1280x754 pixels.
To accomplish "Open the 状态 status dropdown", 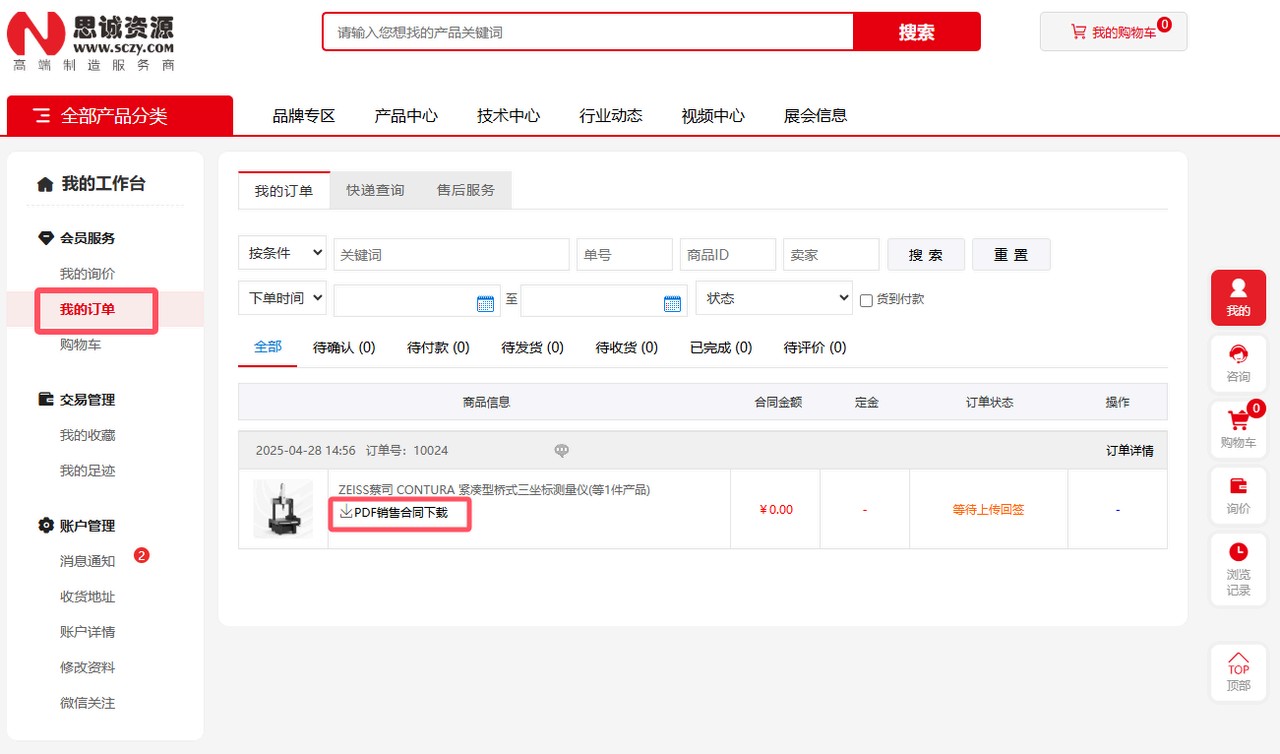I will [774, 298].
